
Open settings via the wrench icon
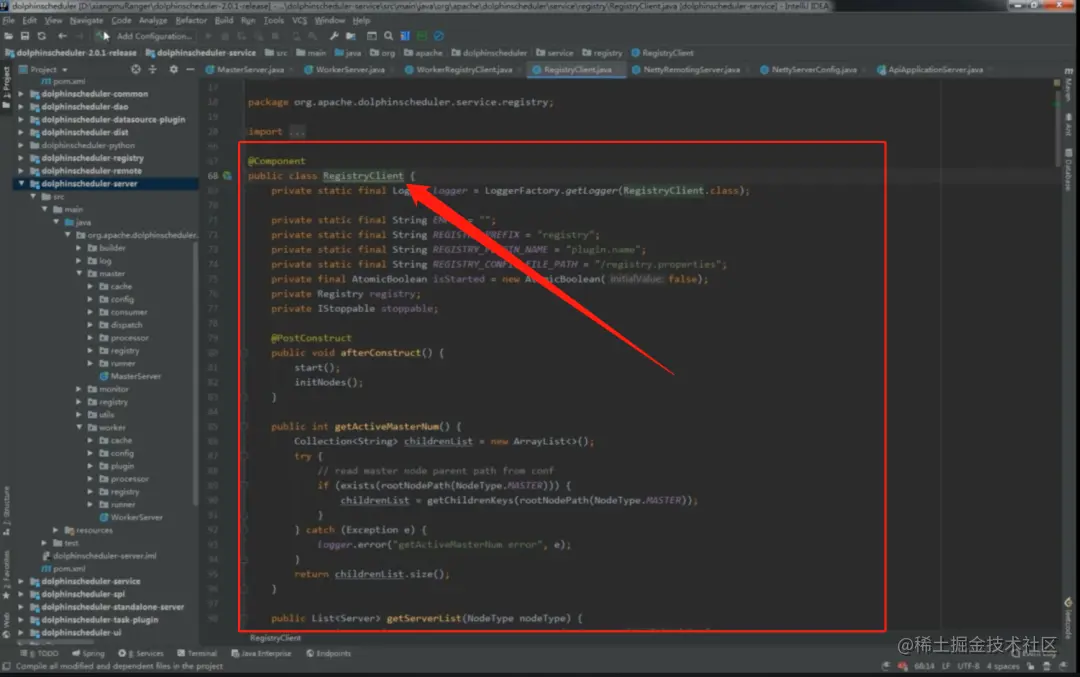[x=334, y=36]
